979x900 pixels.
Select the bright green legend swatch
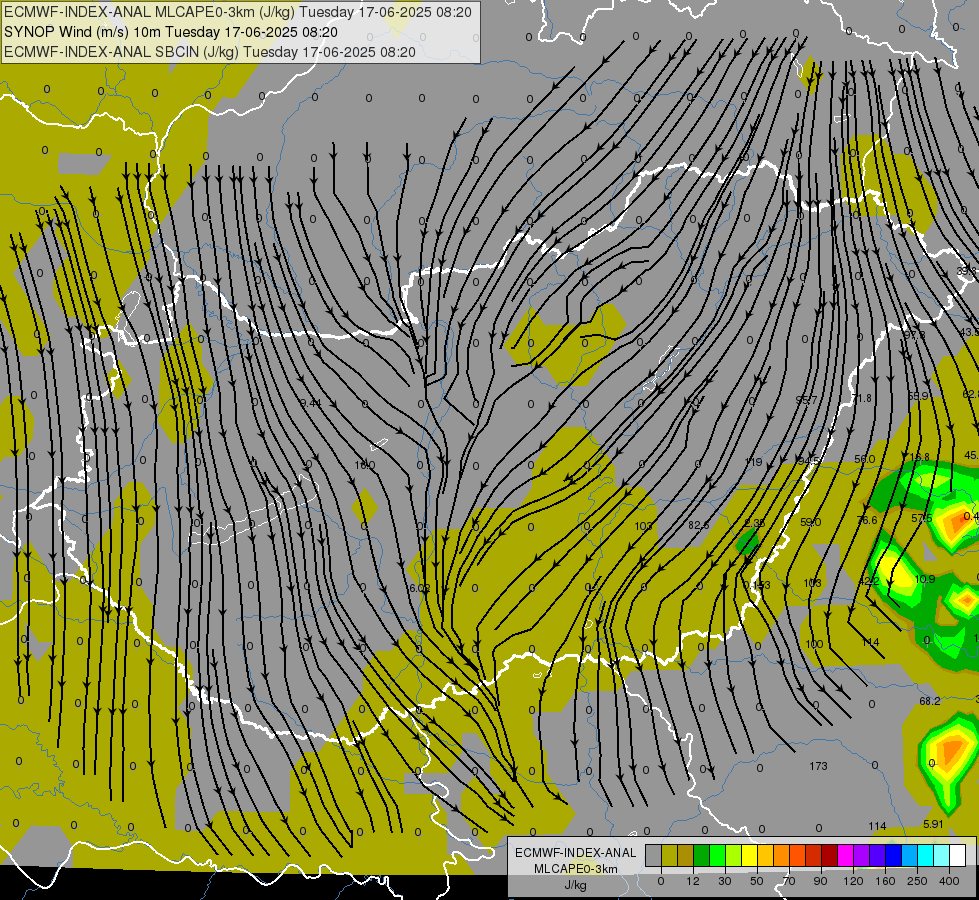click(x=717, y=855)
